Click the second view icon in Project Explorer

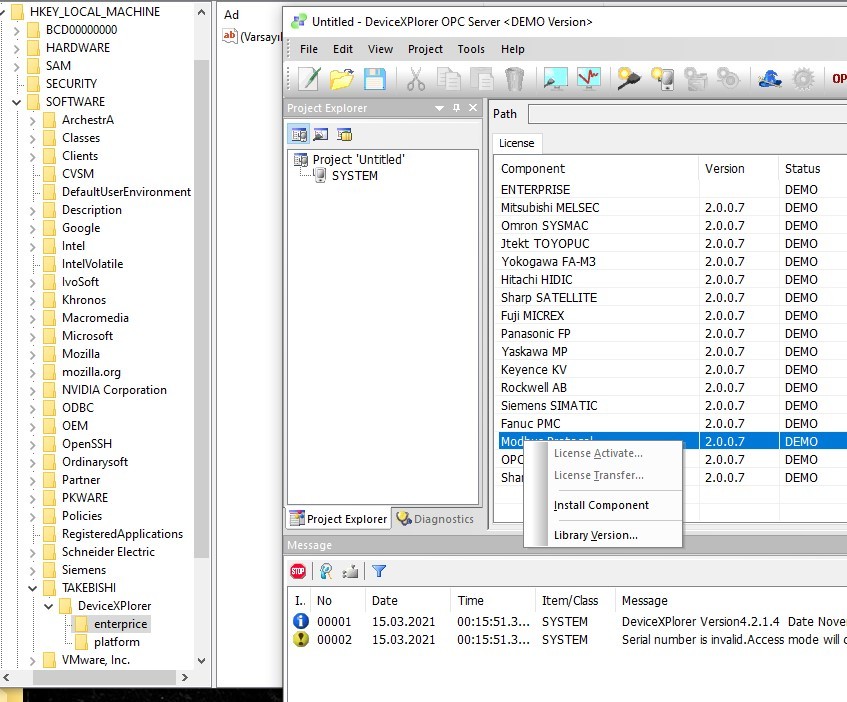click(x=321, y=134)
